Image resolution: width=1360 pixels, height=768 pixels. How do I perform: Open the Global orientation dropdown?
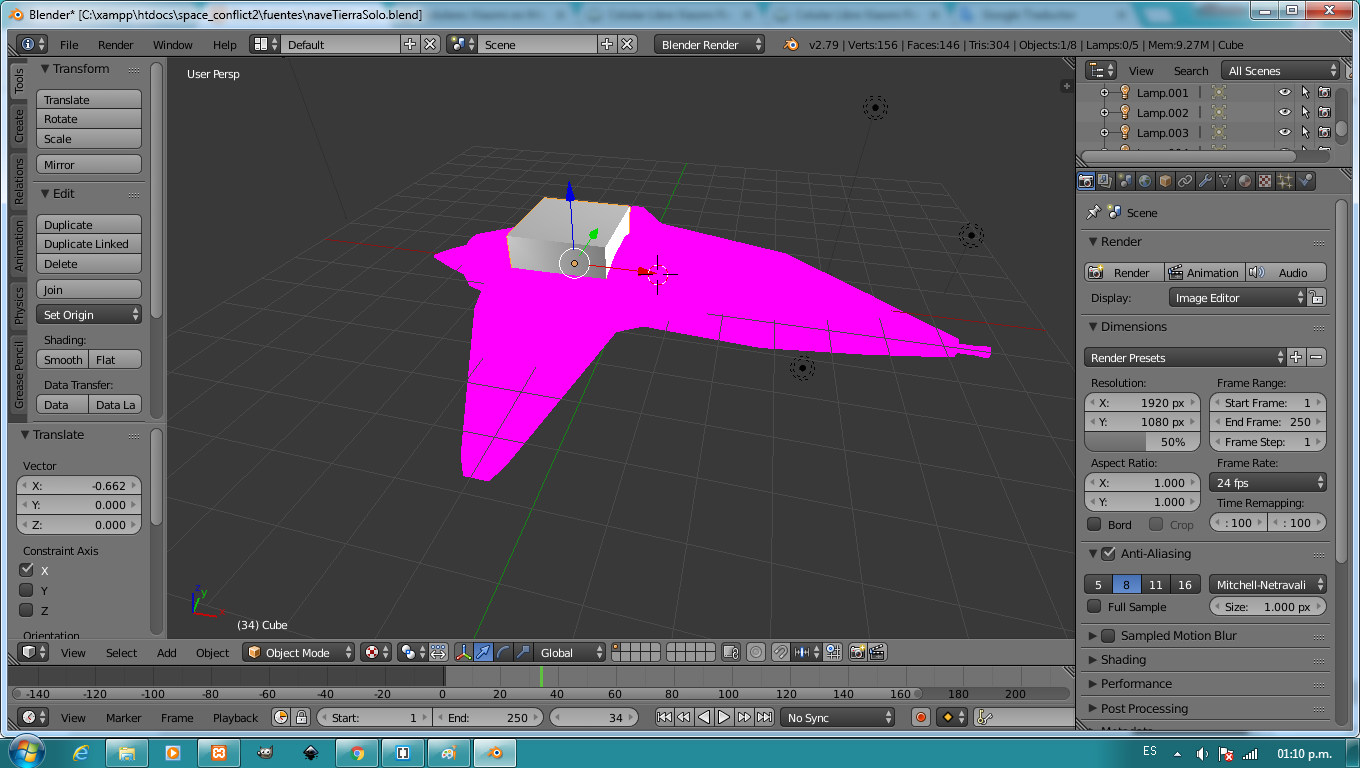(570, 652)
